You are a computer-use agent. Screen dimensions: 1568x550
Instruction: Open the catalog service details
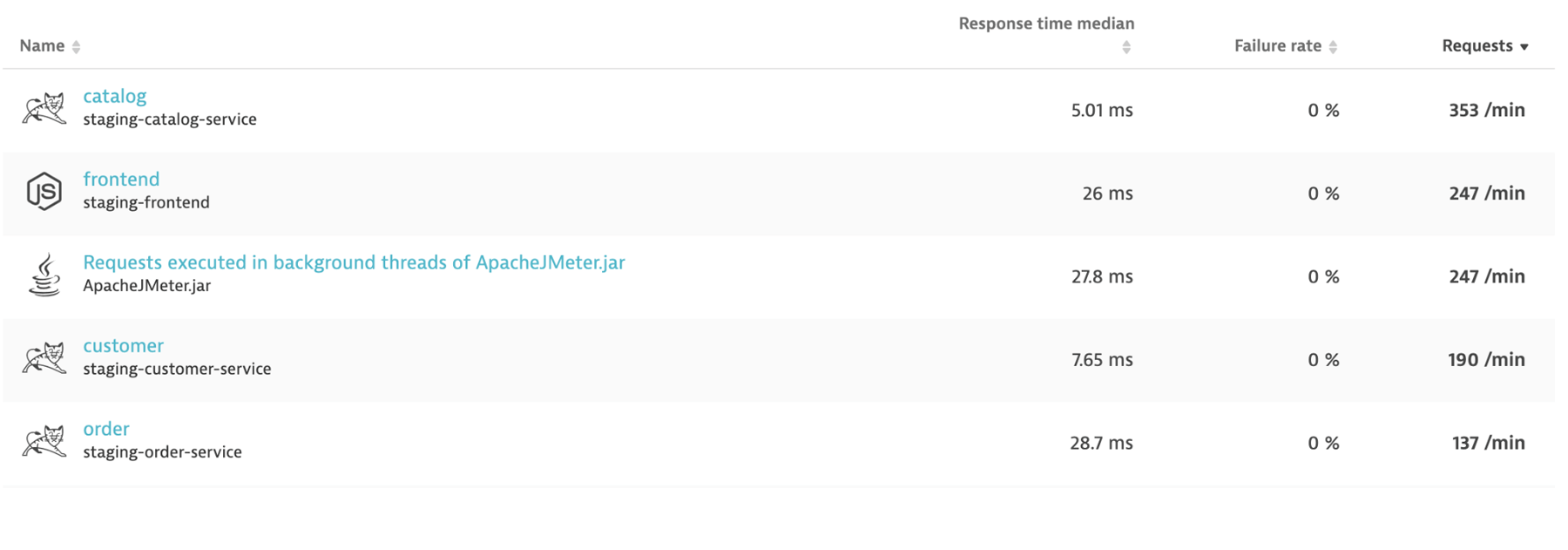pyautogui.click(x=114, y=96)
